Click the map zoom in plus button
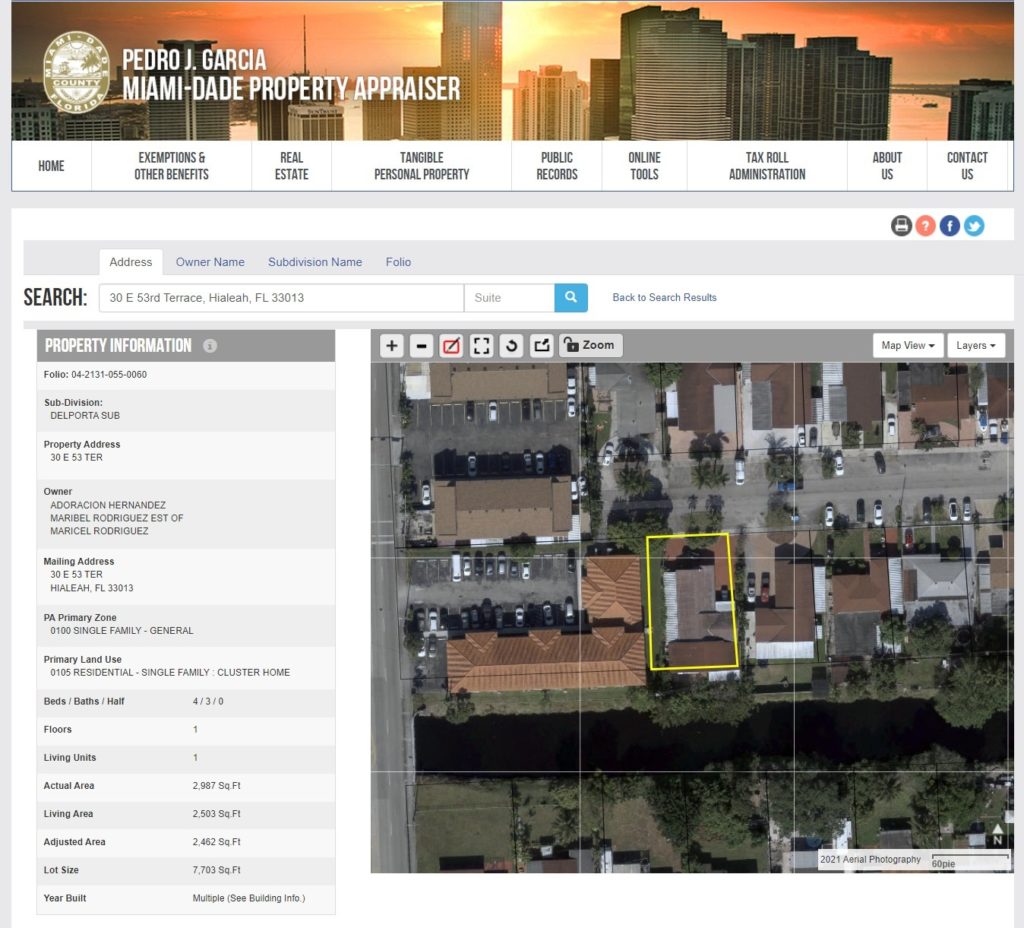 392,346
